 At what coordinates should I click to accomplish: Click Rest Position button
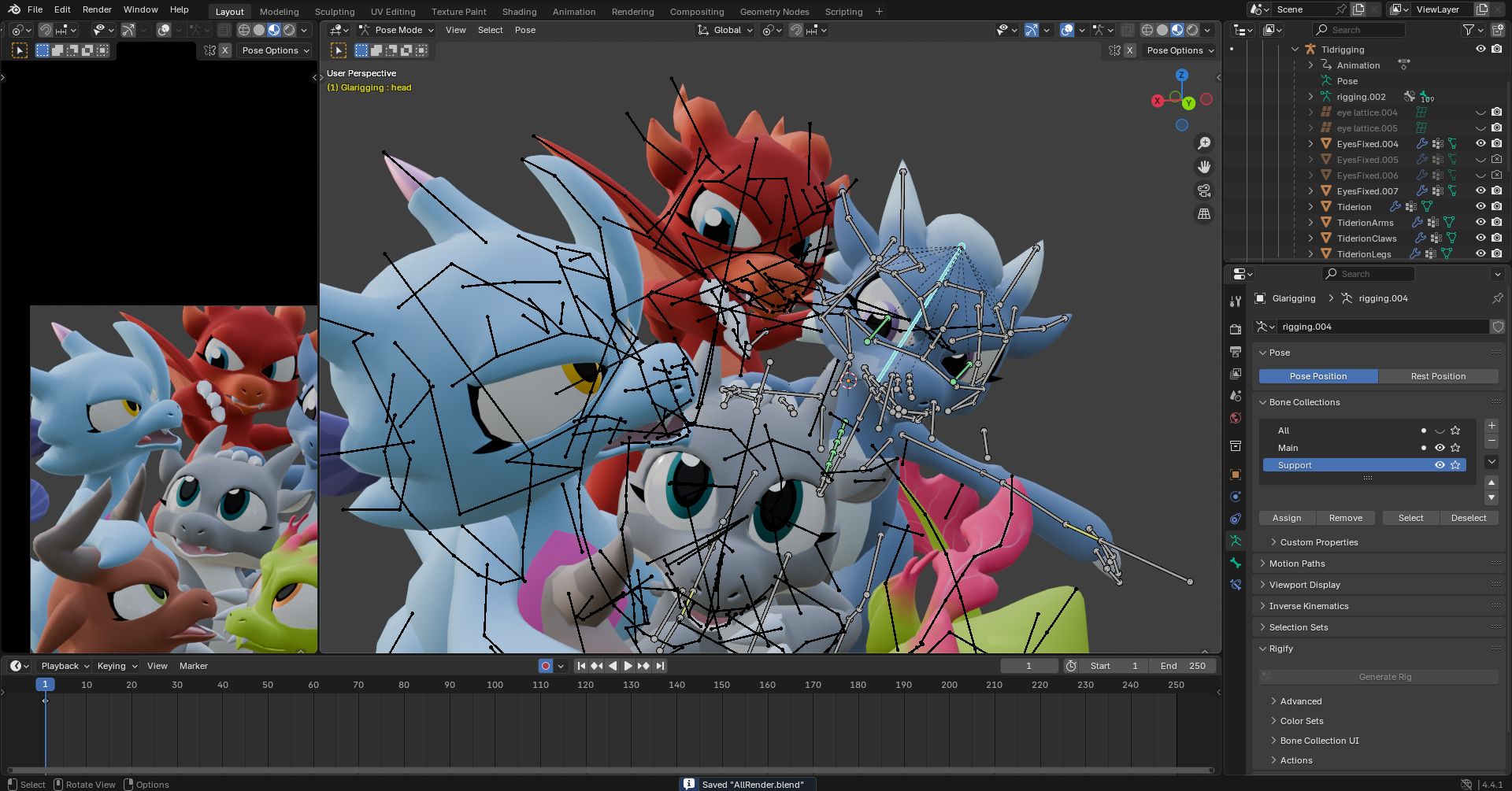coord(1438,376)
